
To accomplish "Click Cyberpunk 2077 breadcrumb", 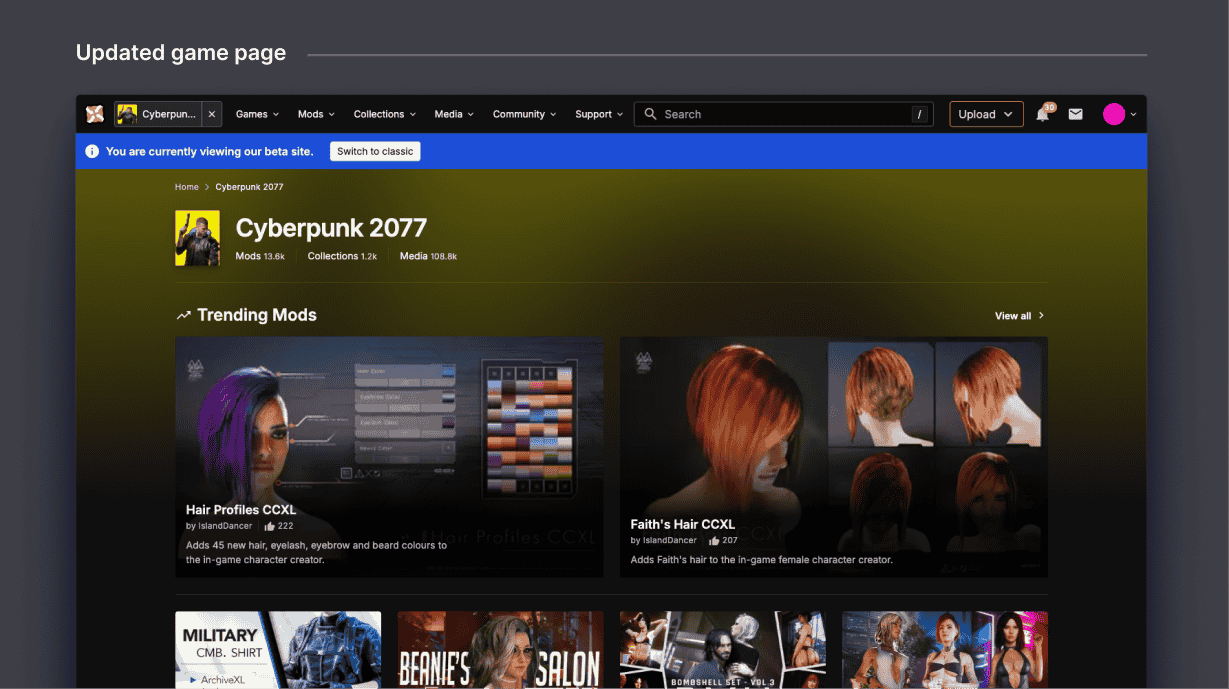I will click(249, 187).
